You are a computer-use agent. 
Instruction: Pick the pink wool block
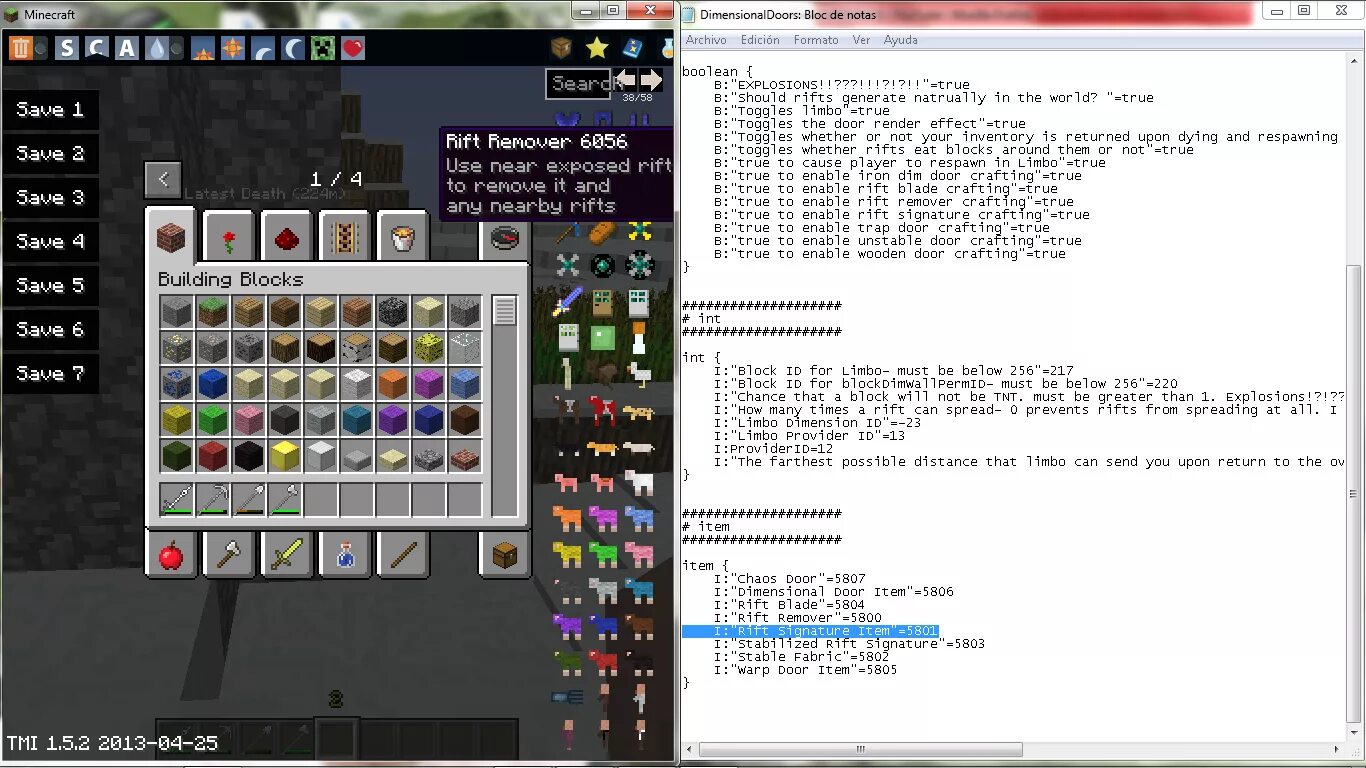click(x=248, y=420)
